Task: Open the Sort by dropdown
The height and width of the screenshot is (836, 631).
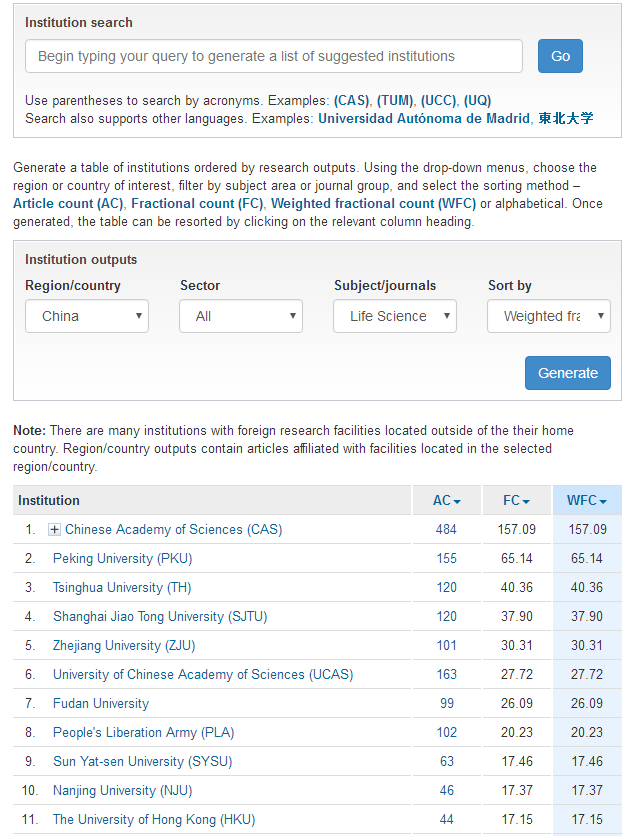Action: tap(549, 316)
